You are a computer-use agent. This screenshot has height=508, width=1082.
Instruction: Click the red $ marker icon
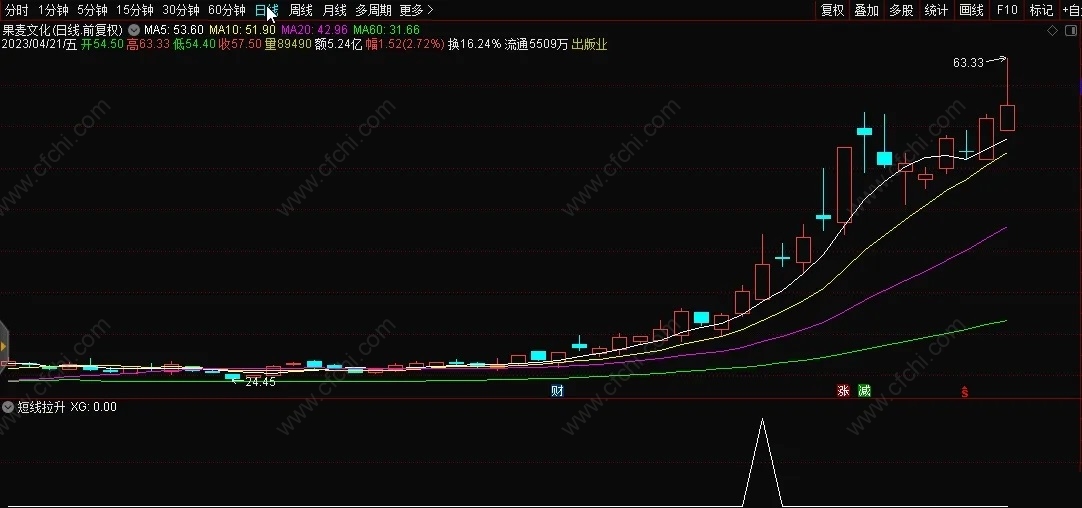(x=965, y=392)
